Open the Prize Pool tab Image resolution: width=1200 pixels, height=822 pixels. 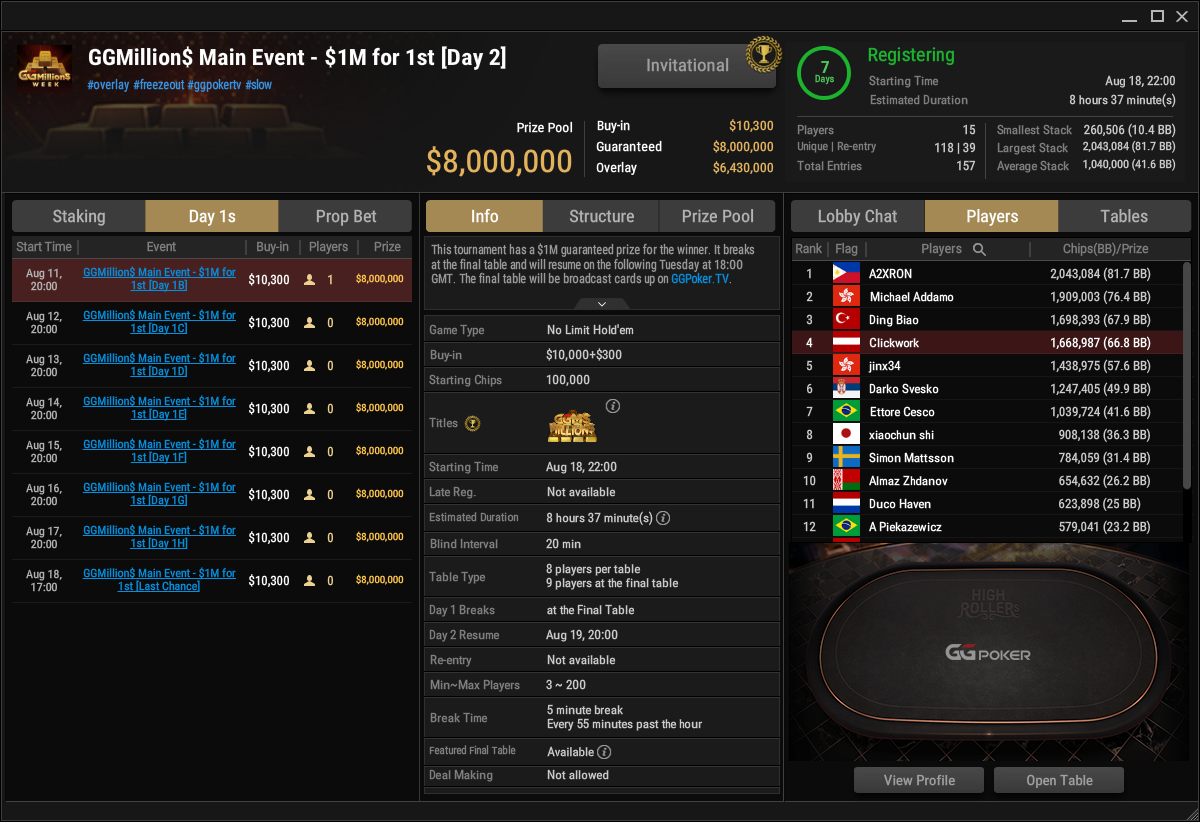pos(718,216)
